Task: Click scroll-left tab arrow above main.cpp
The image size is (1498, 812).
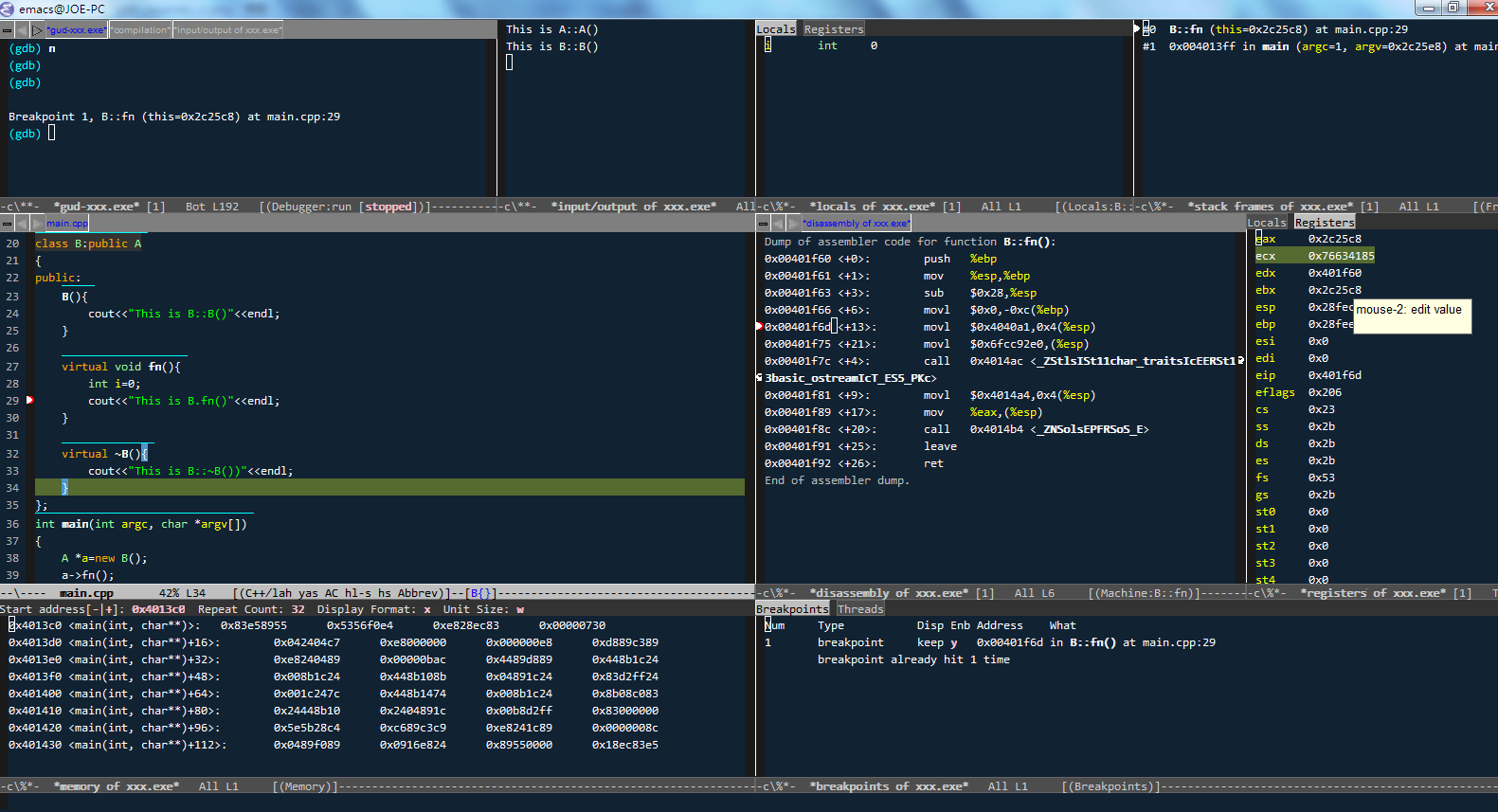Action: [x=23, y=224]
